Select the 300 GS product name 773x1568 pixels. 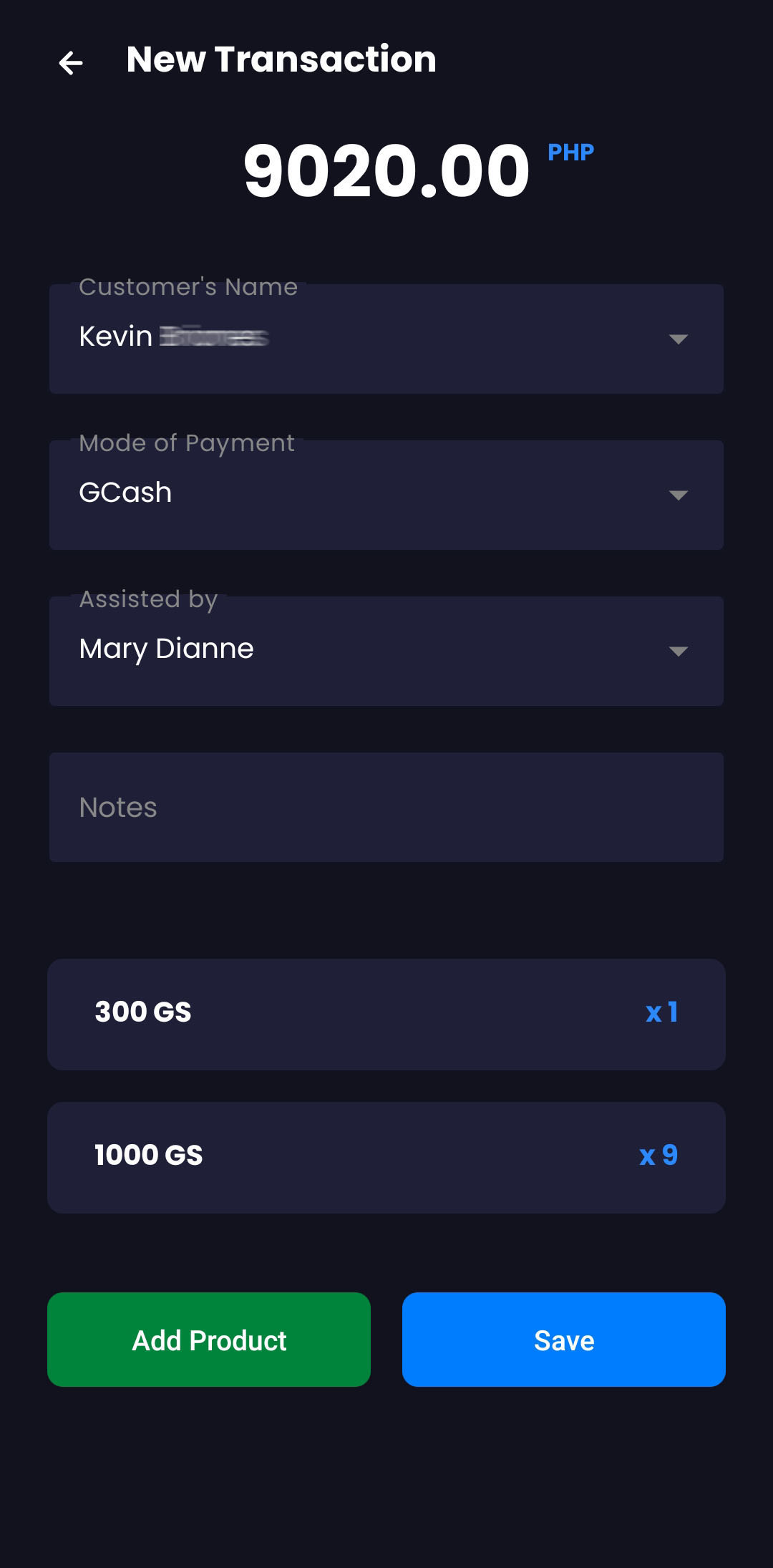[x=143, y=1012]
